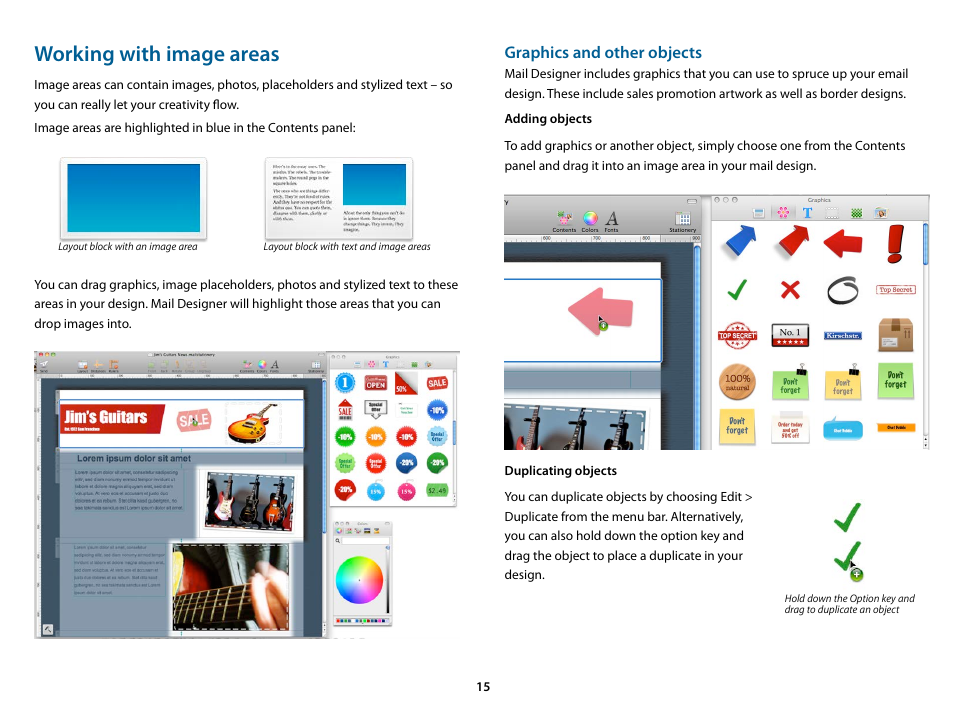Click the "Graphics and other objects" heading
This screenshot has height=724, width=954.
pyautogui.click(x=603, y=52)
